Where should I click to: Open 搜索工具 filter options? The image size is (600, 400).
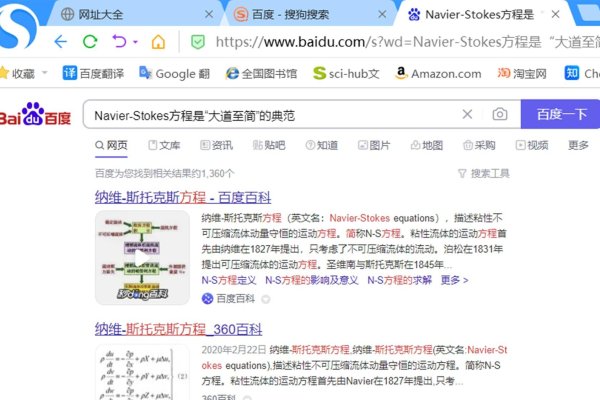click(x=484, y=174)
